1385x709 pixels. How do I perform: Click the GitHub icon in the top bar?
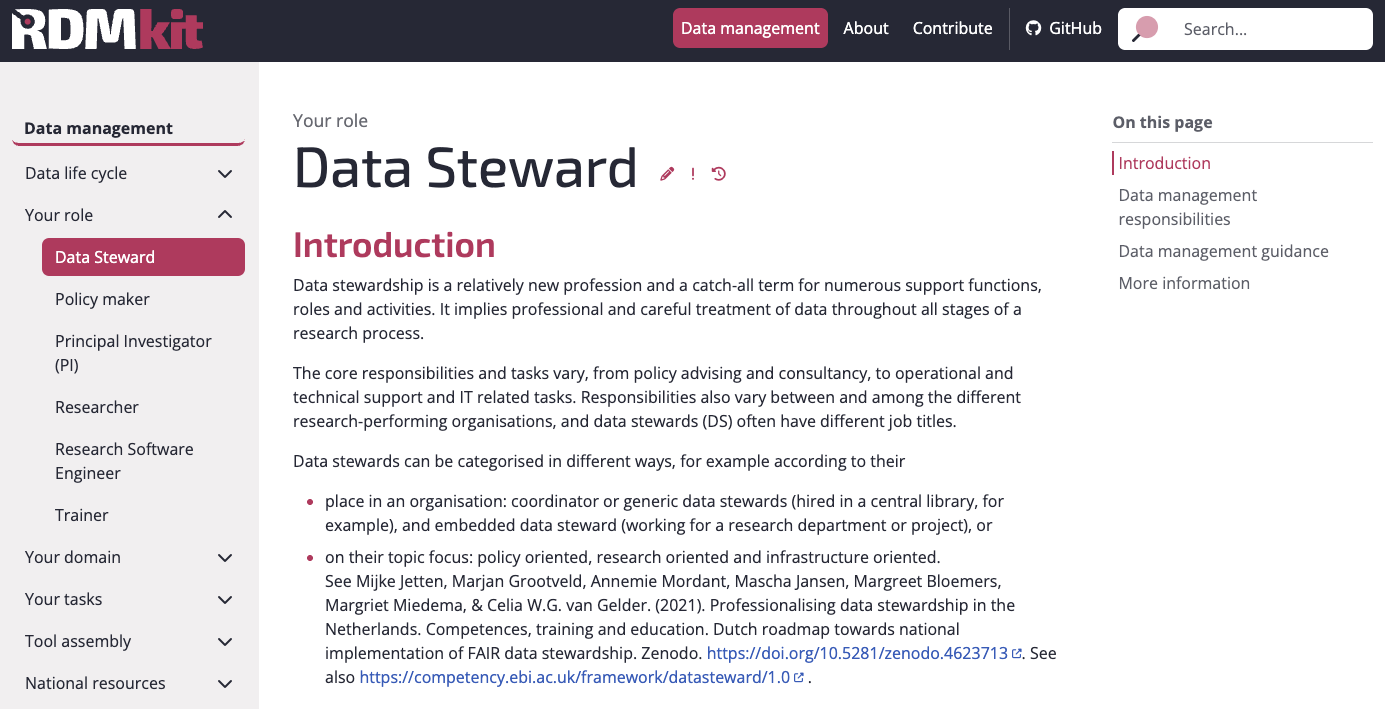[1031, 28]
